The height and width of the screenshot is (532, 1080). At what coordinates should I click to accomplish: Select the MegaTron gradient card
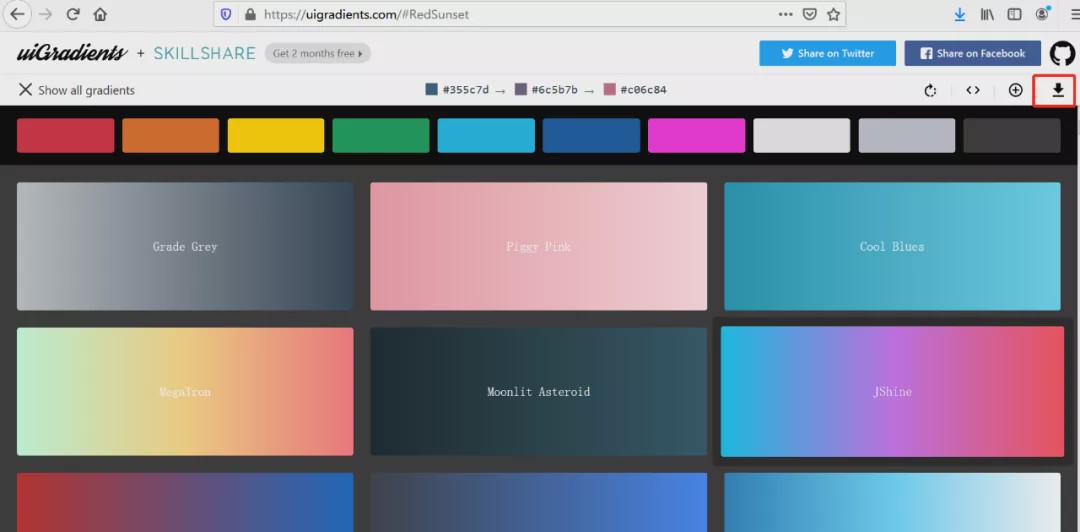(x=185, y=391)
